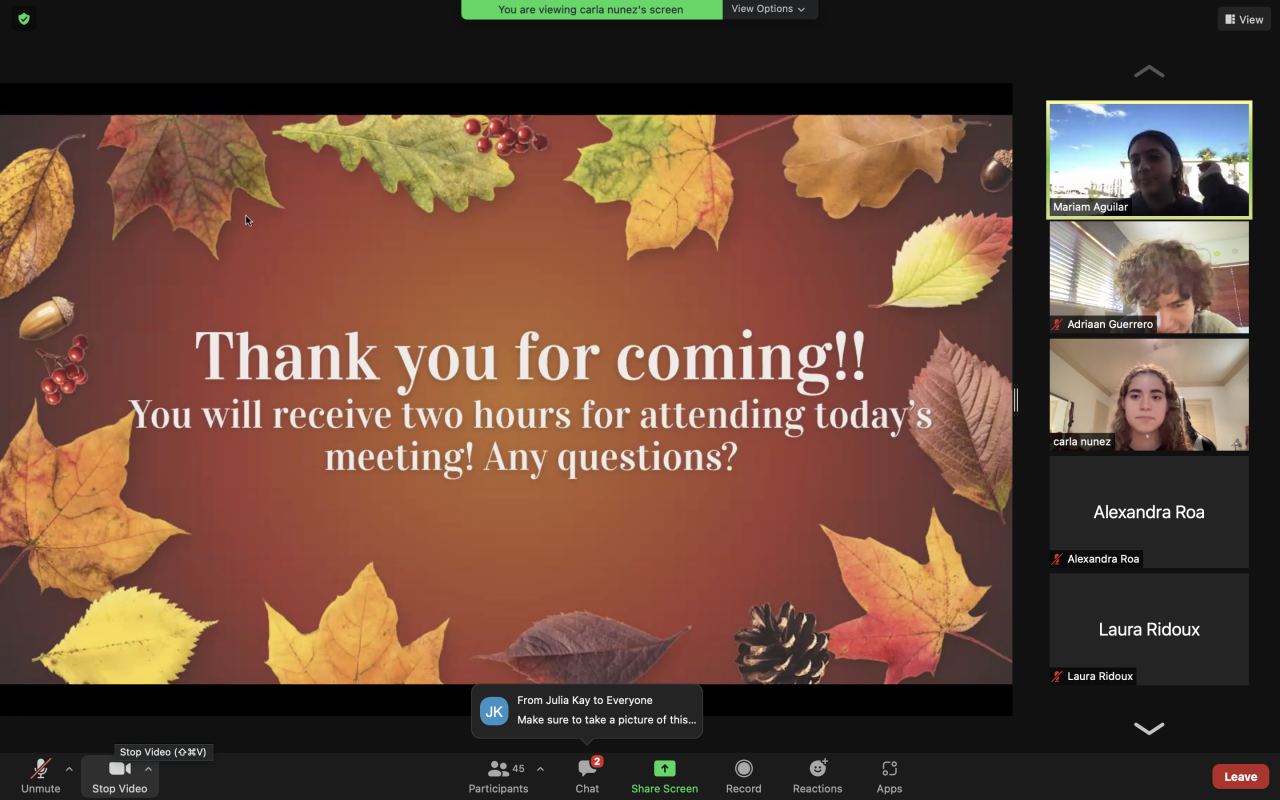Open the View layout menu

[1244, 19]
